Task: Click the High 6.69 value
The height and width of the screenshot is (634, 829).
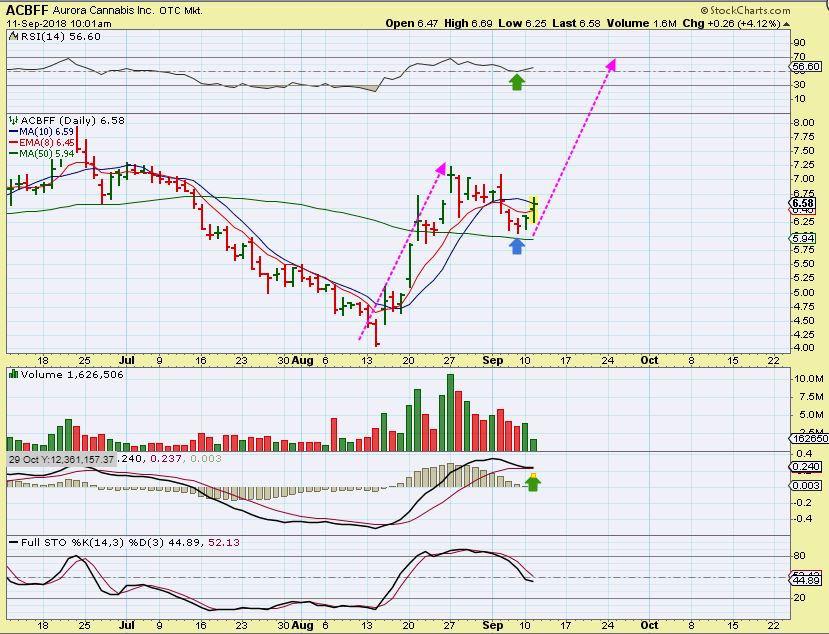Action: click(468, 23)
